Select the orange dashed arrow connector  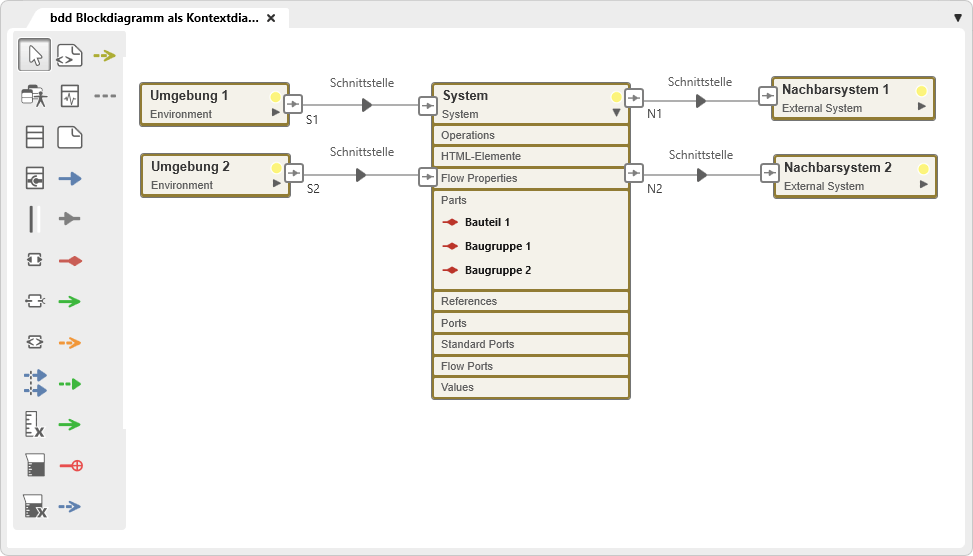pos(69,342)
